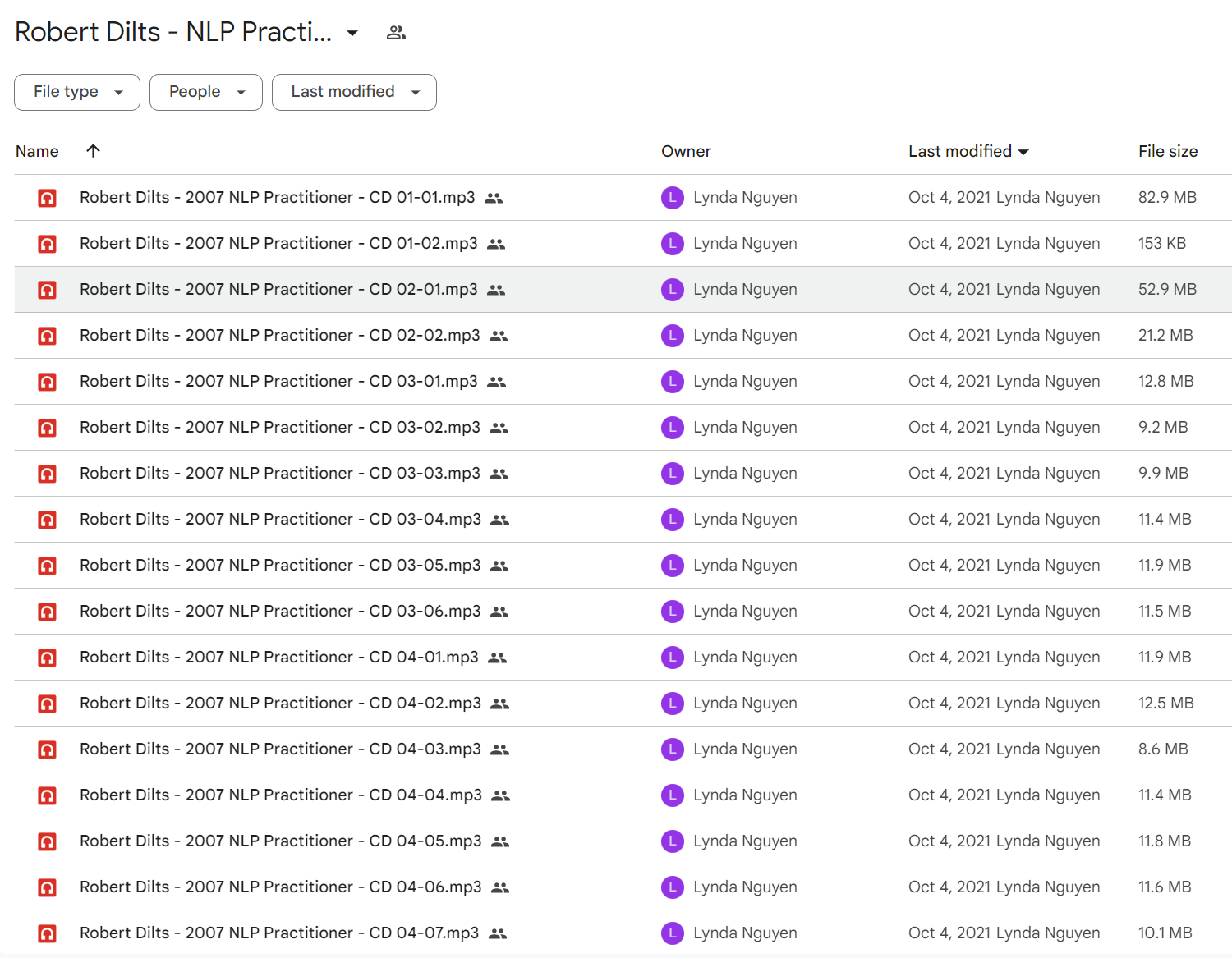Click audio file icon for CD 03-05.mp3
Viewport: 1232px width, 958px height.
(48, 566)
